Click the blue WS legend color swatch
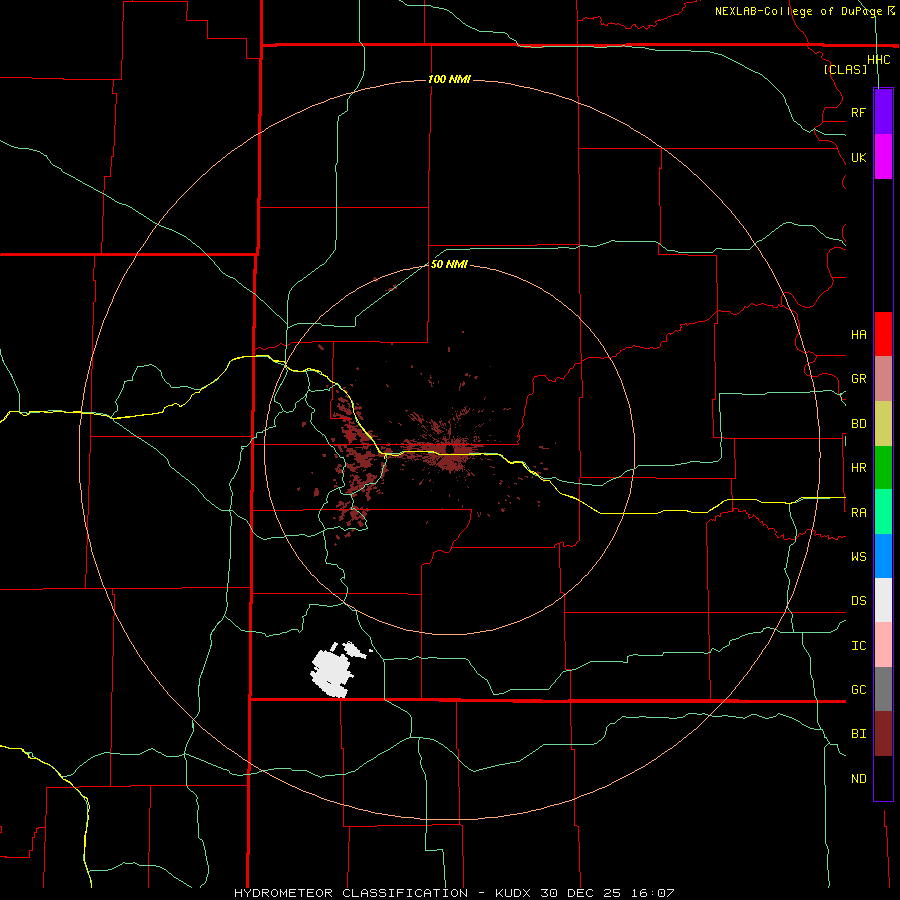This screenshot has height=900, width=900. tap(883, 556)
